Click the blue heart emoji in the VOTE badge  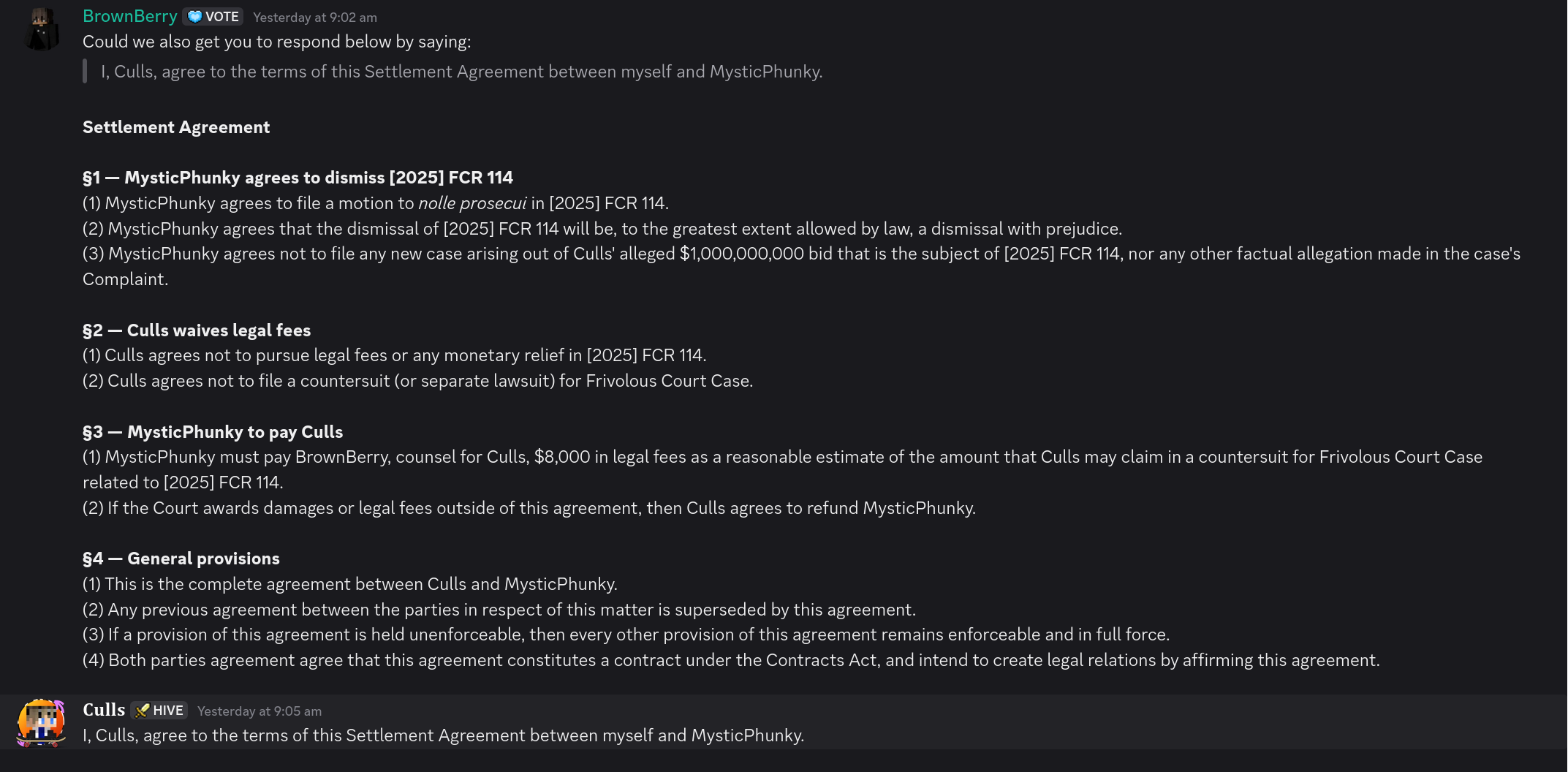coord(194,16)
